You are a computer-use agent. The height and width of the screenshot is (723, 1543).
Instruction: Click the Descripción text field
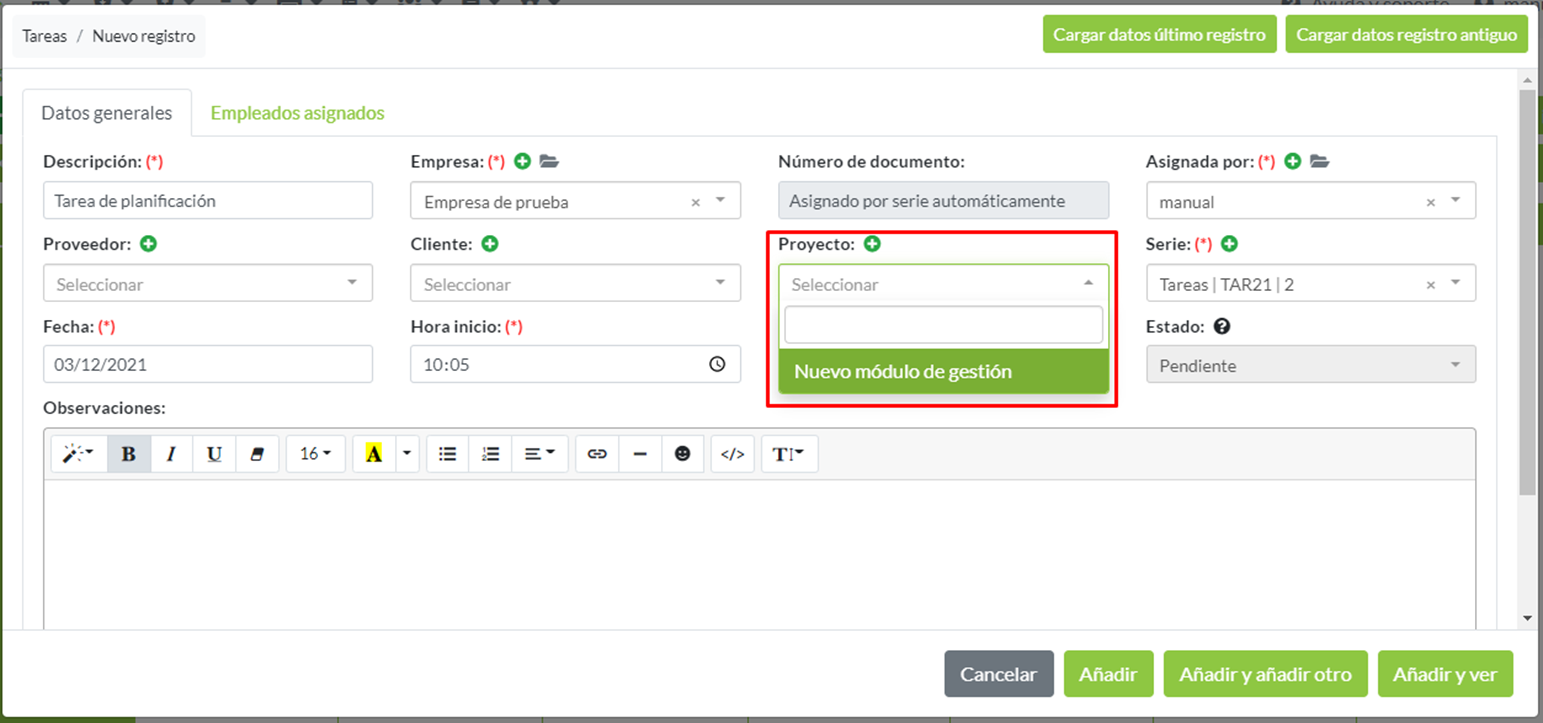208,201
